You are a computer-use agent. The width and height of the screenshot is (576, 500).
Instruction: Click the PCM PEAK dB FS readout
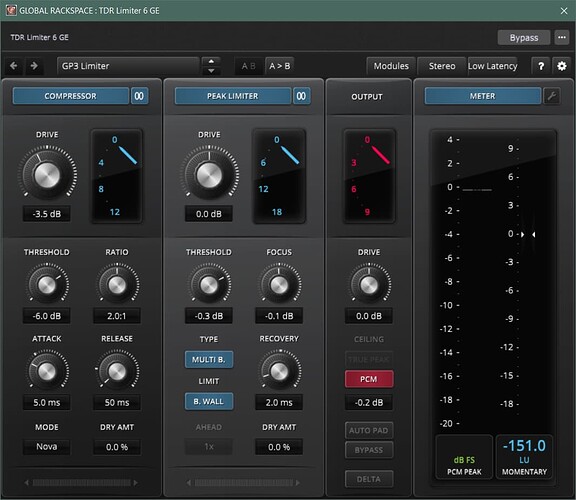(464, 457)
